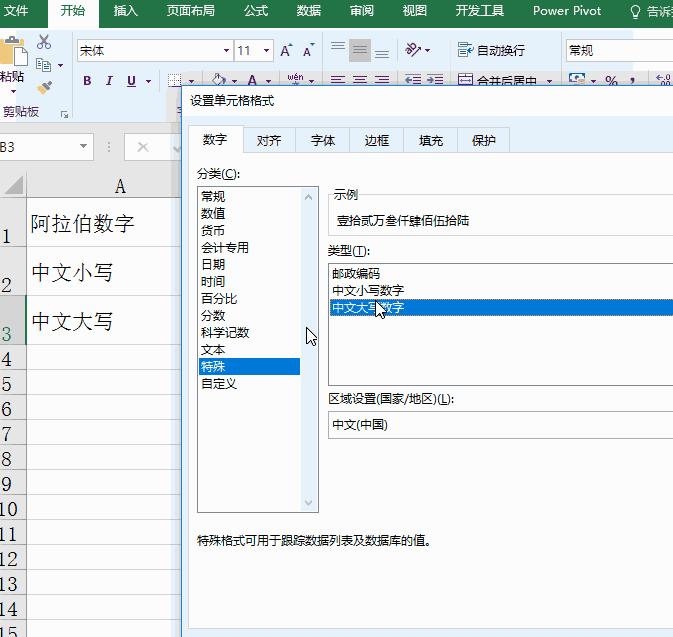Switch to the 对齐 dialog tab
The width and height of the screenshot is (673, 637).
269,140
